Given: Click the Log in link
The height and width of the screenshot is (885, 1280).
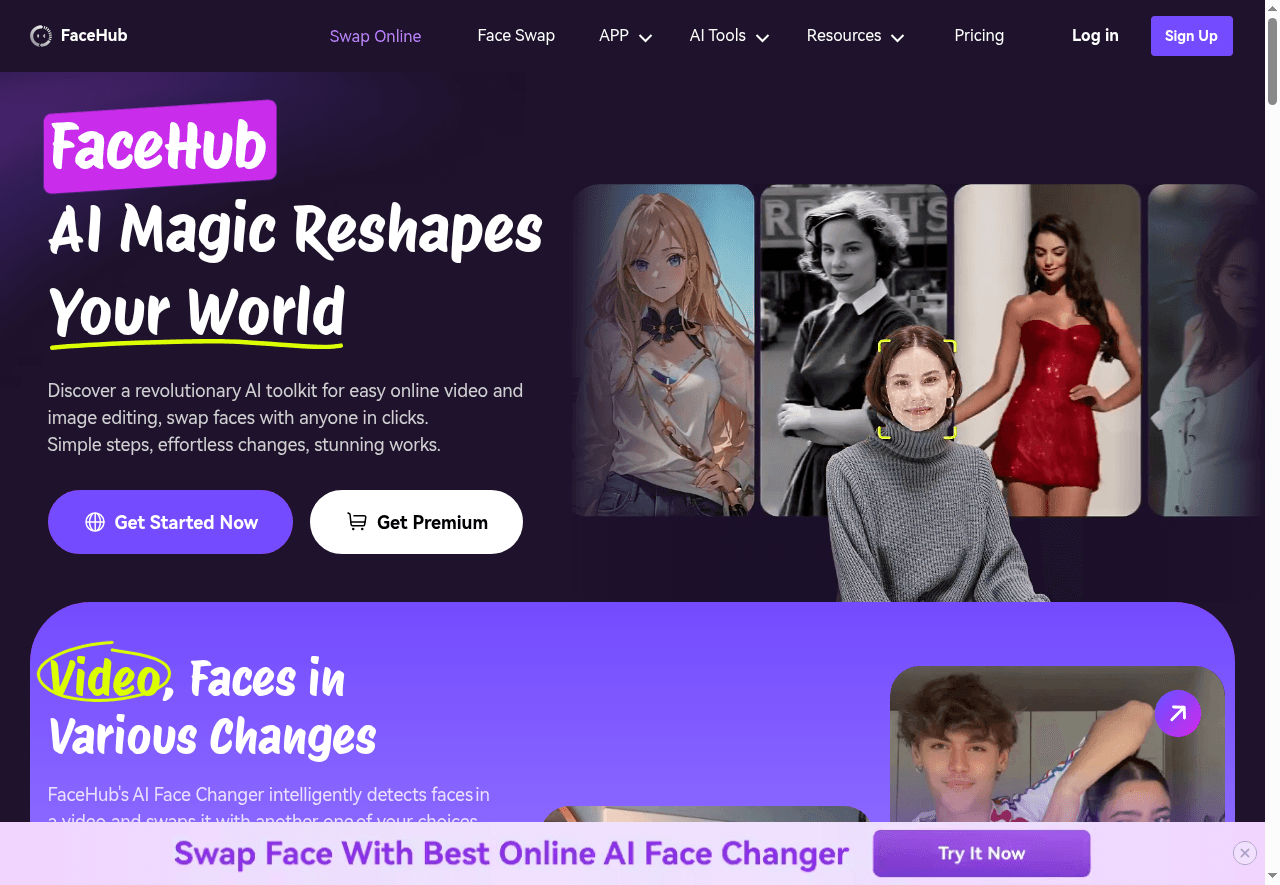Looking at the screenshot, I should [1095, 36].
